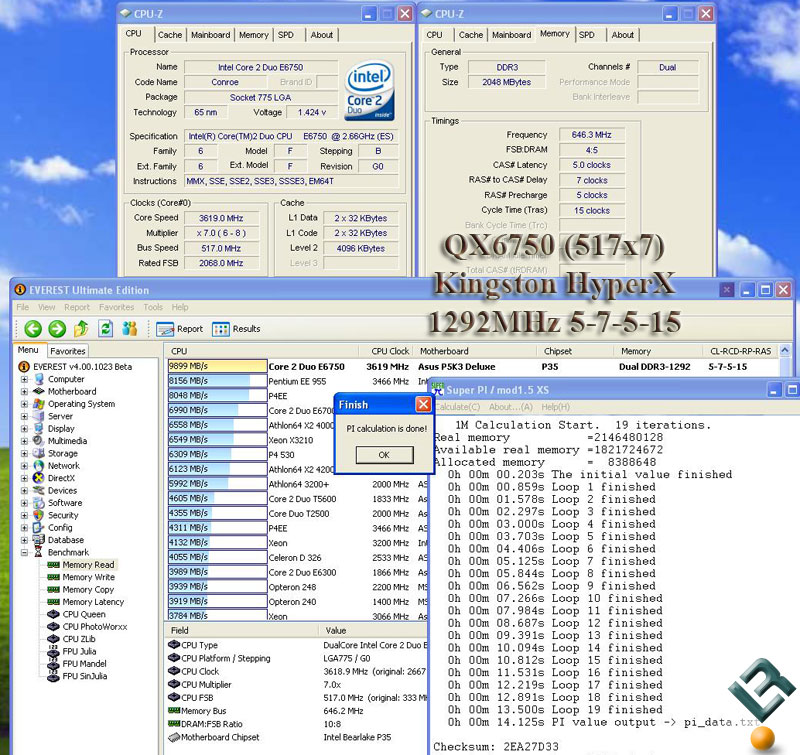The image size is (800, 755).
Task: Select the Core 2 Duo E6750 result row
Action: coord(473,366)
